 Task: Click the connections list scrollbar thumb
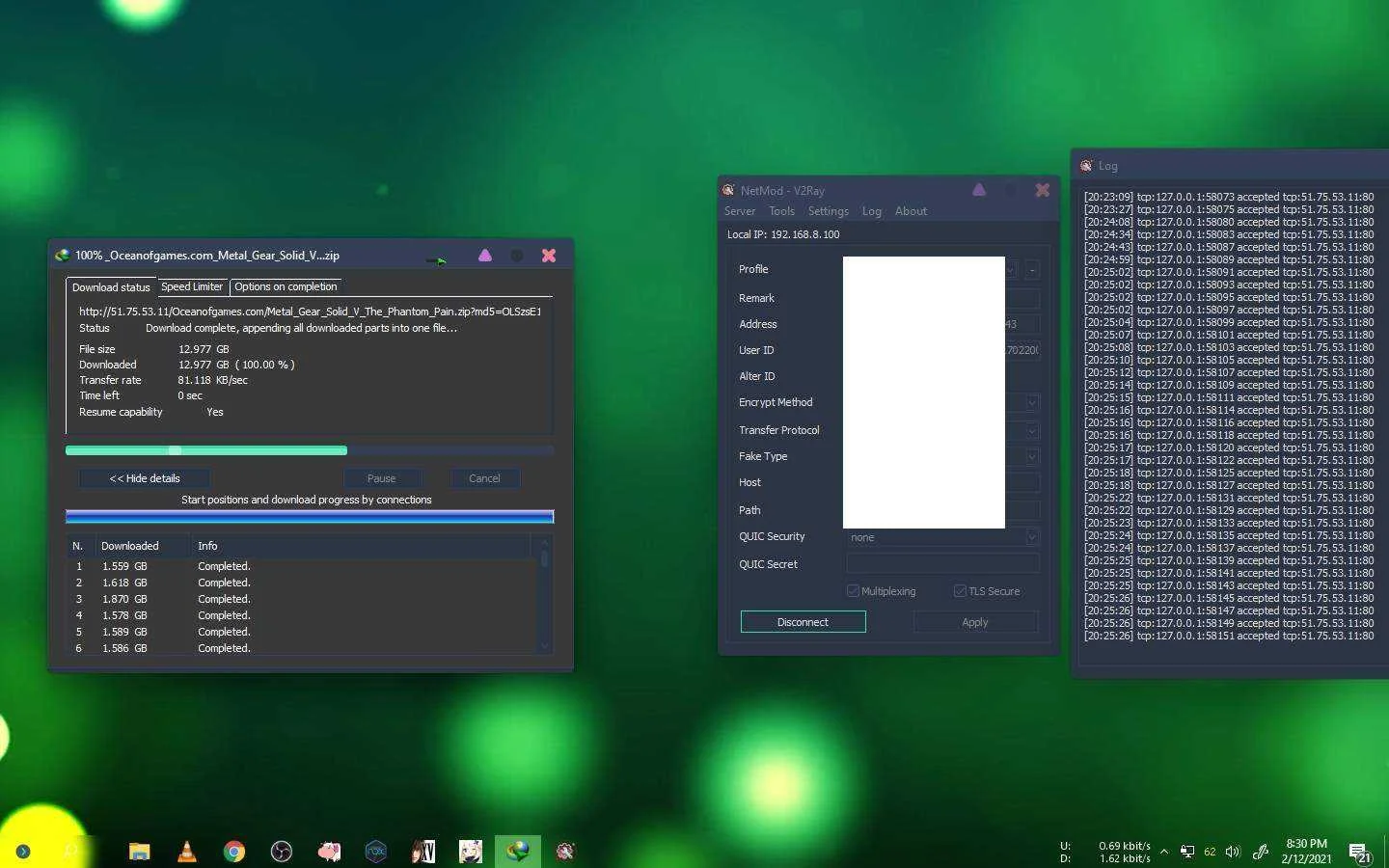pyautogui.click(x=544, y=557)
